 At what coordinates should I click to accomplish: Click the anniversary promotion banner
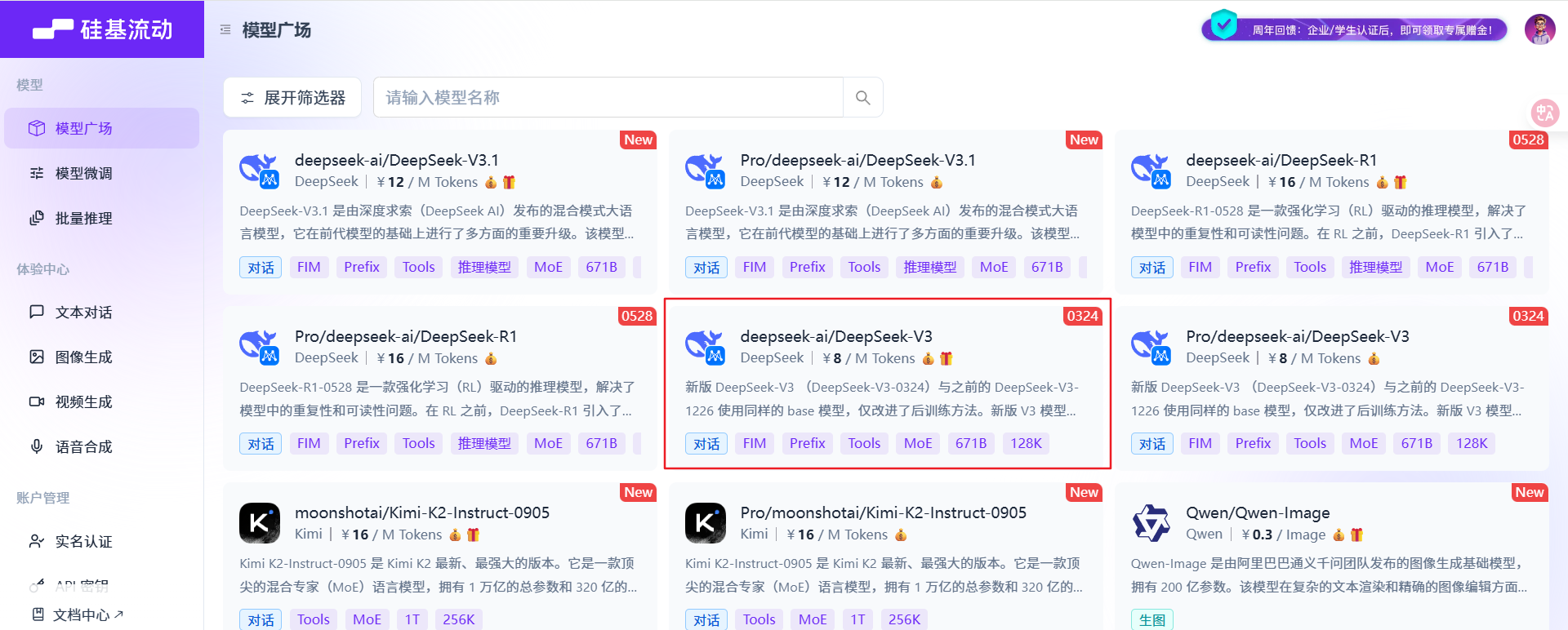tap(1354, 29)
